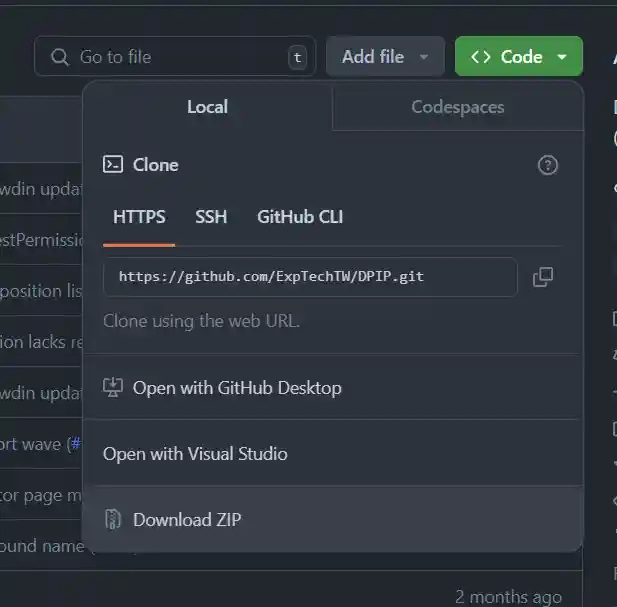Choose Open with Visual Studio

[x=333, y=454]
